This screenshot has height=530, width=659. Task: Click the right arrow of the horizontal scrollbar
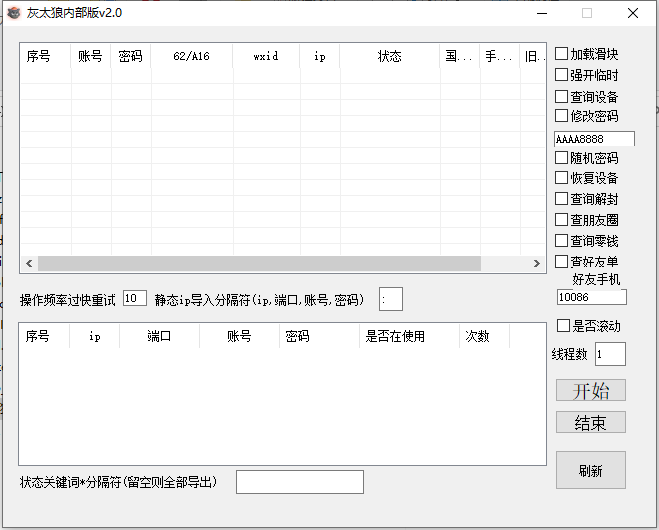(539, 263)
